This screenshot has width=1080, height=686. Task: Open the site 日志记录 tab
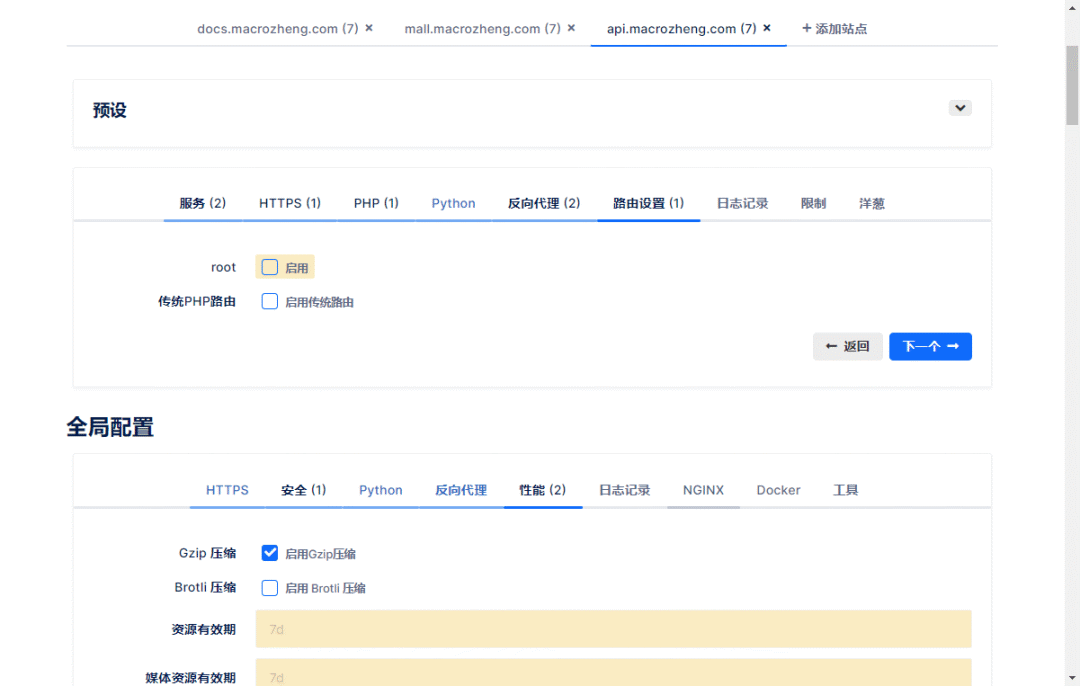point(742,203)
